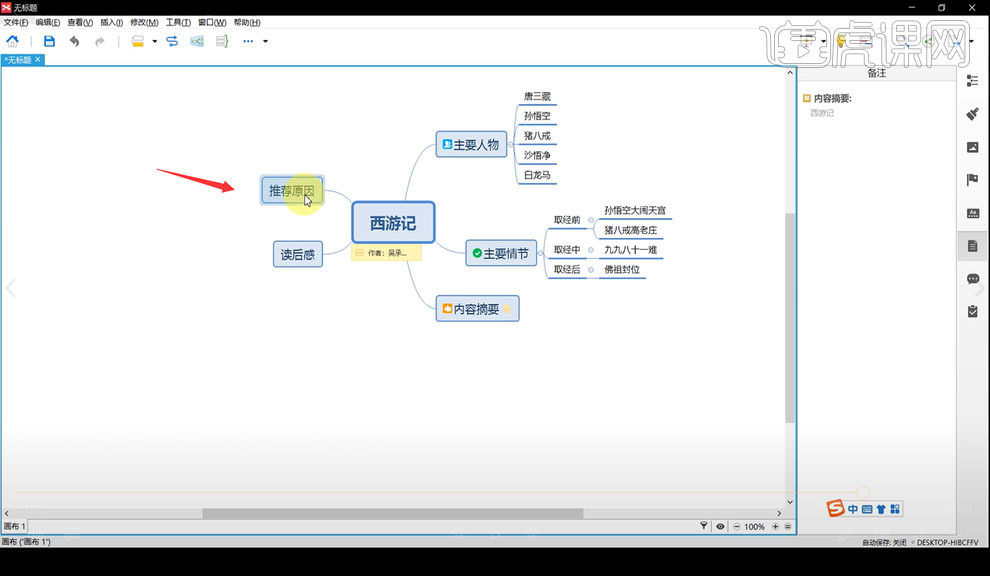Open the task clipboard icon in sidebar
The width and height of the screenshot is (990, 576).
click(973, 311)
